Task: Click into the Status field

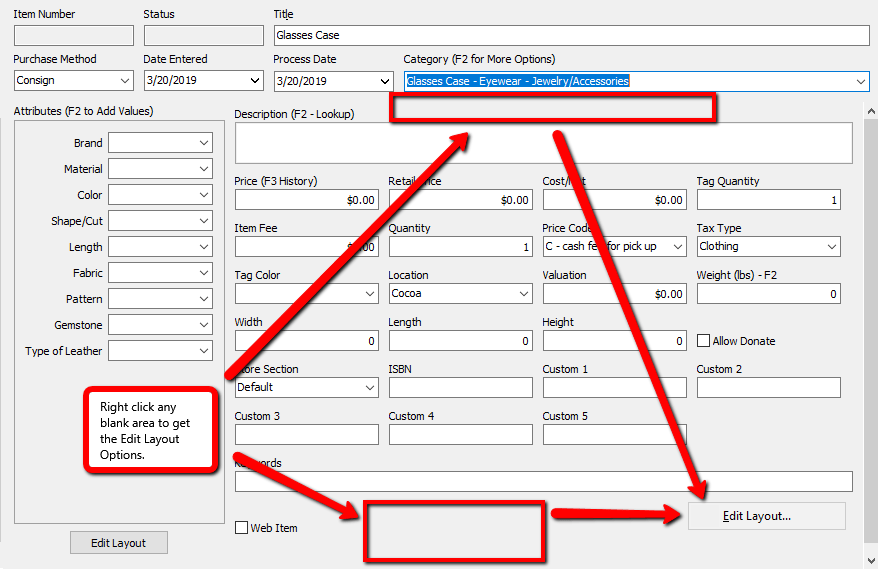Action: coord(203,35)
